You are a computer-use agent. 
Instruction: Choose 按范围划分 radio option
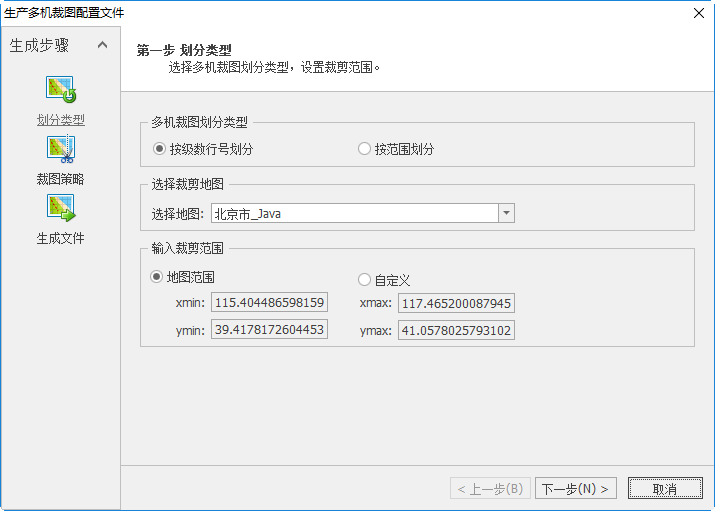point(364,149)
